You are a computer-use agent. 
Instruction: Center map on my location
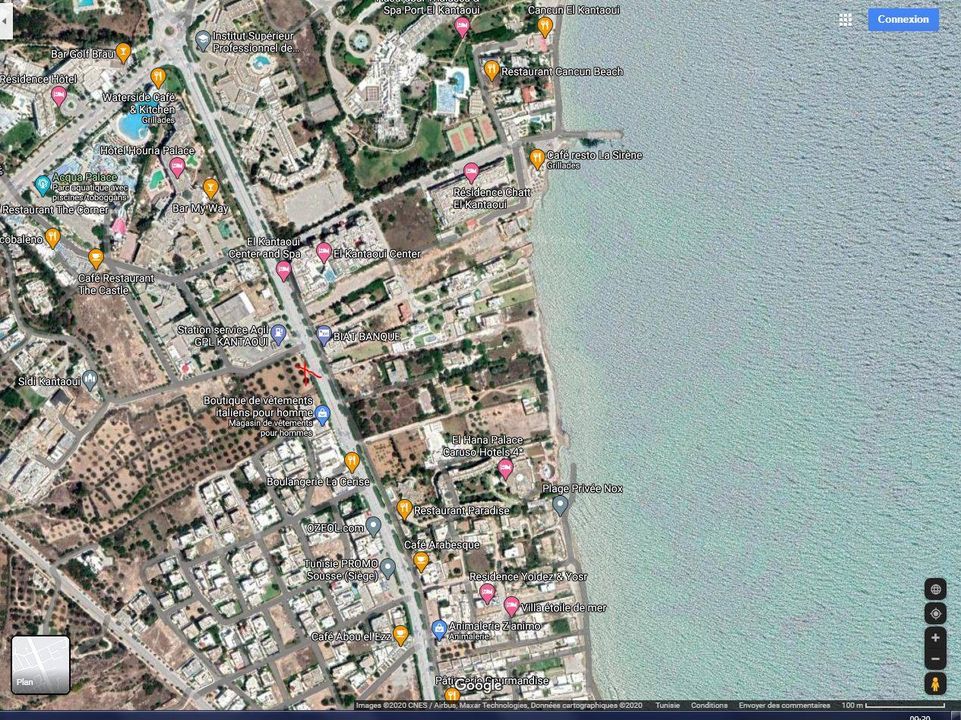point(935,614)
